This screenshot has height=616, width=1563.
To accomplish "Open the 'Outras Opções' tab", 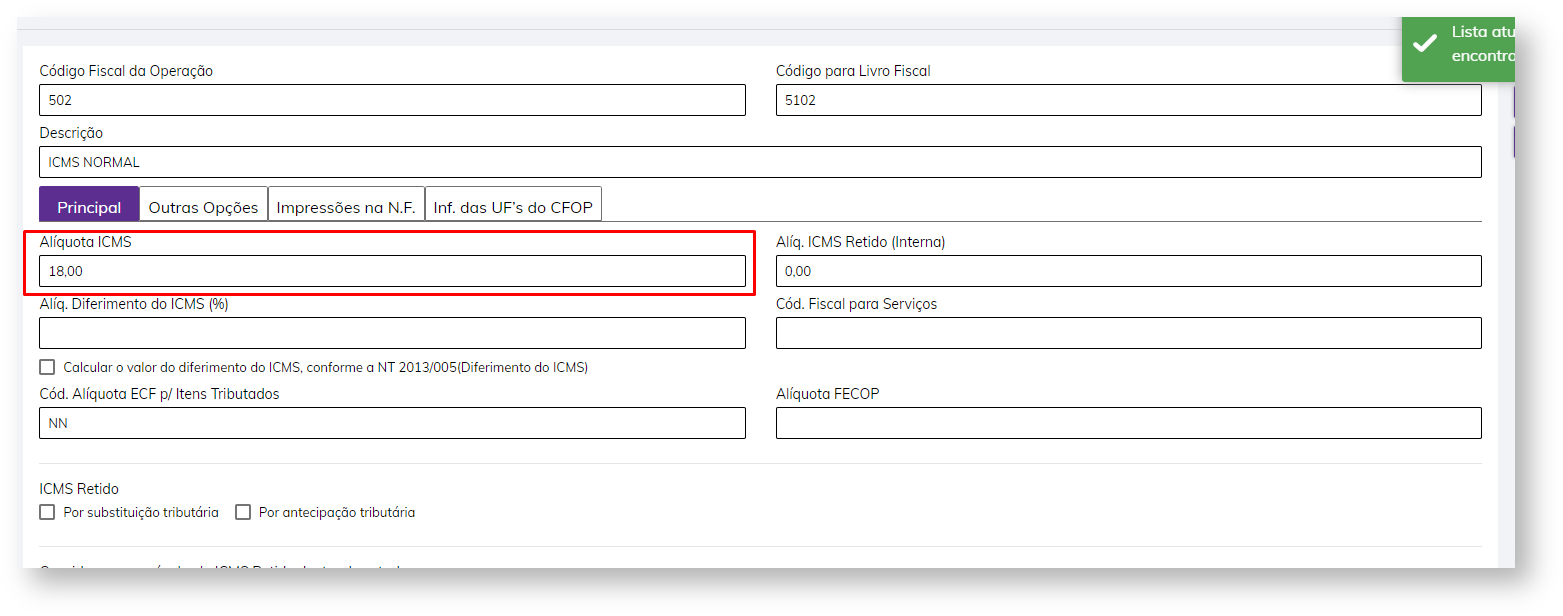I will click(x=203, y=207).
